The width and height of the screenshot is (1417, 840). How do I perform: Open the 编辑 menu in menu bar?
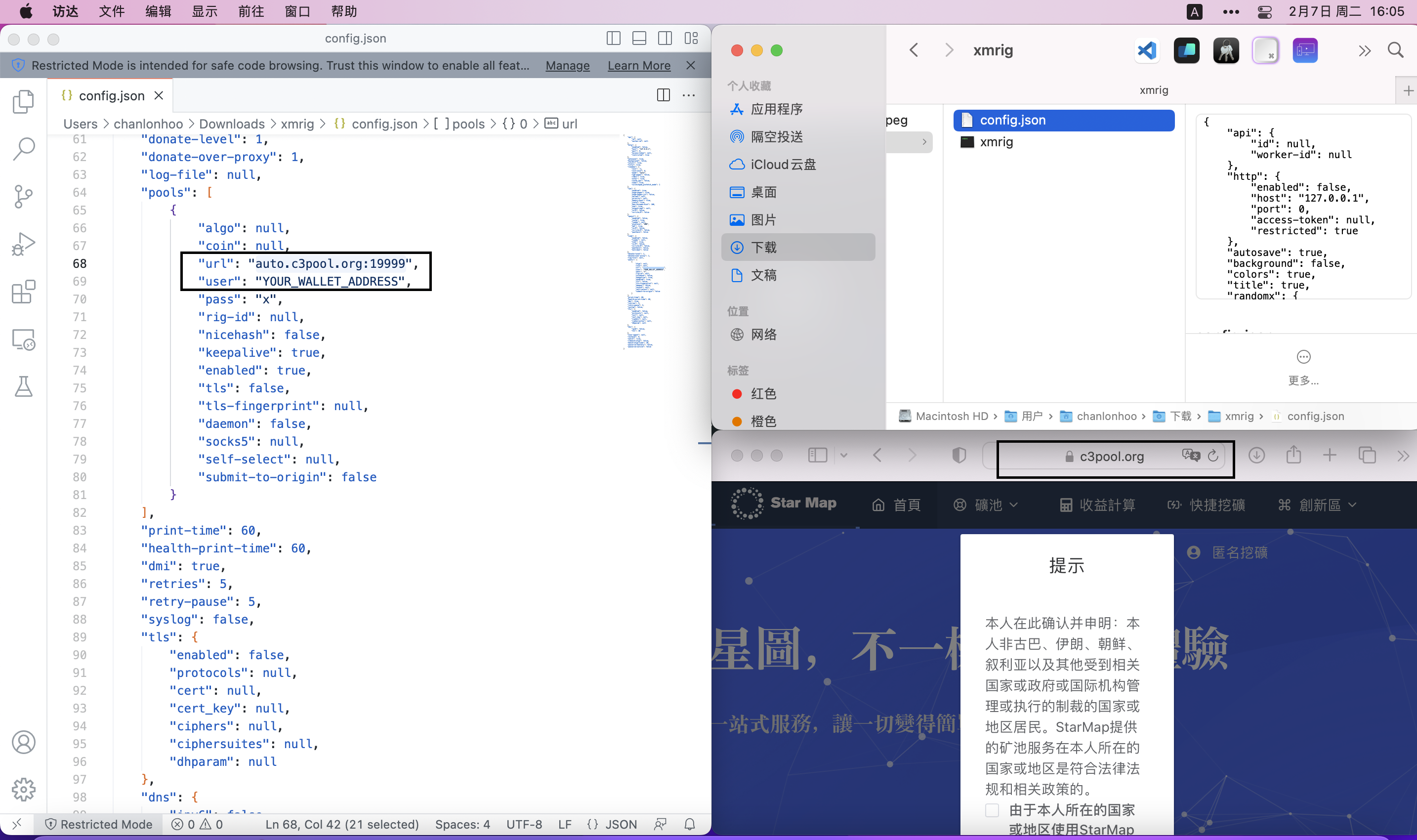(158, 11)
